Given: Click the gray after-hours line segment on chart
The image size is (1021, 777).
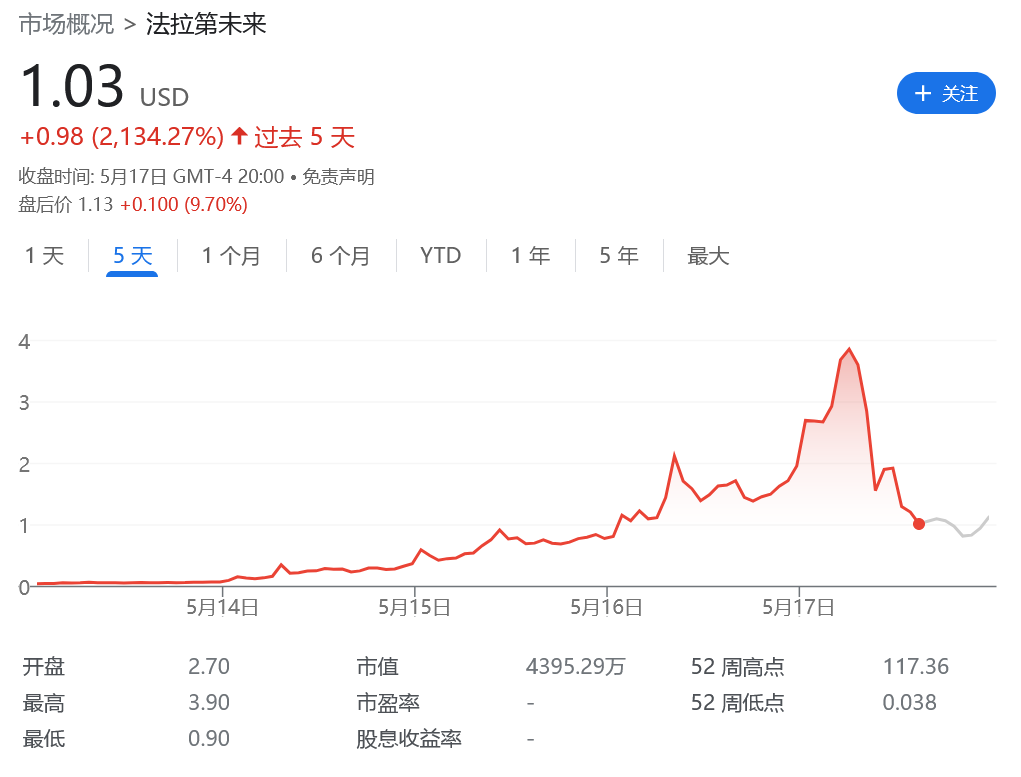Looking at the screenshot, I should (x=957, y=526).
